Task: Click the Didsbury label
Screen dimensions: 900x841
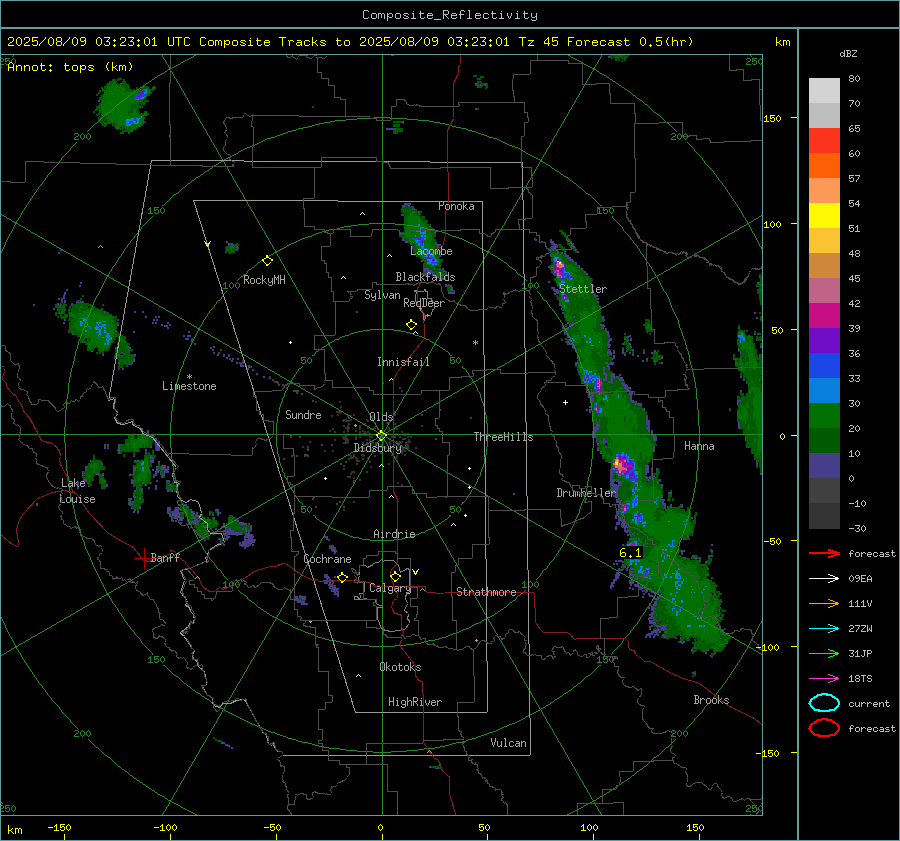Action: tap(377, 448)
